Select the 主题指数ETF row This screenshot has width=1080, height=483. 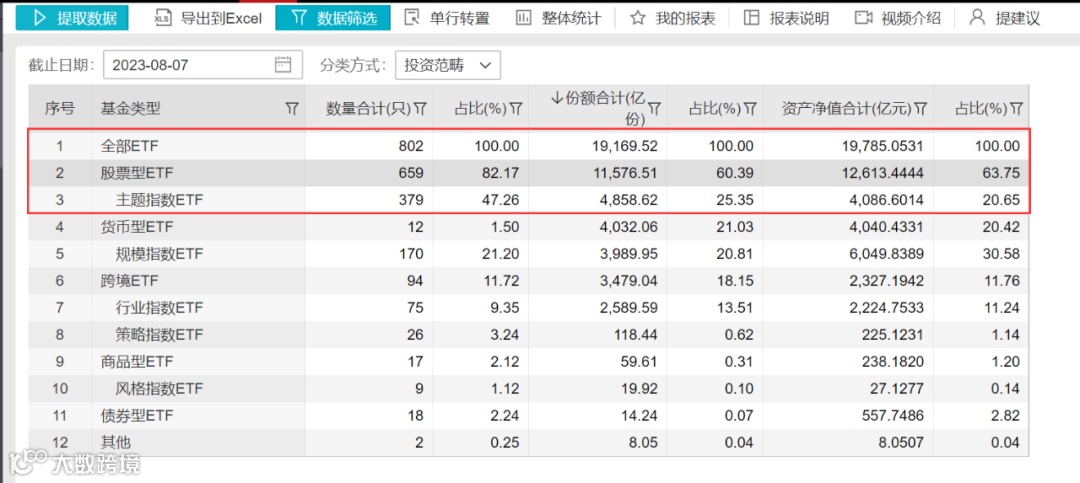pos(528,200)
